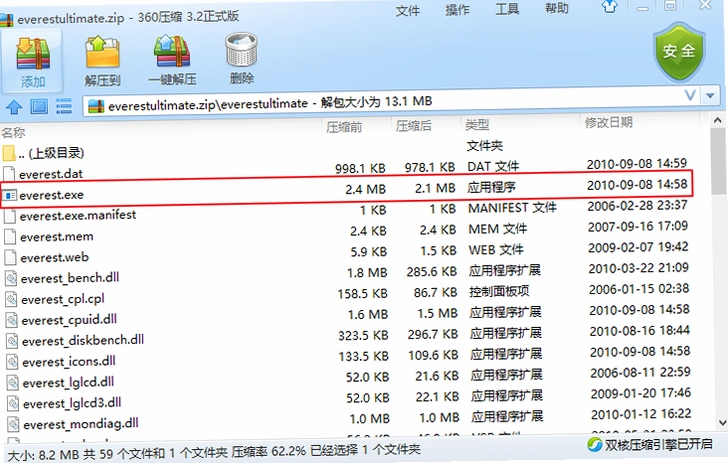
Task: Sort by 名称 column header
Action: [13, 133]
